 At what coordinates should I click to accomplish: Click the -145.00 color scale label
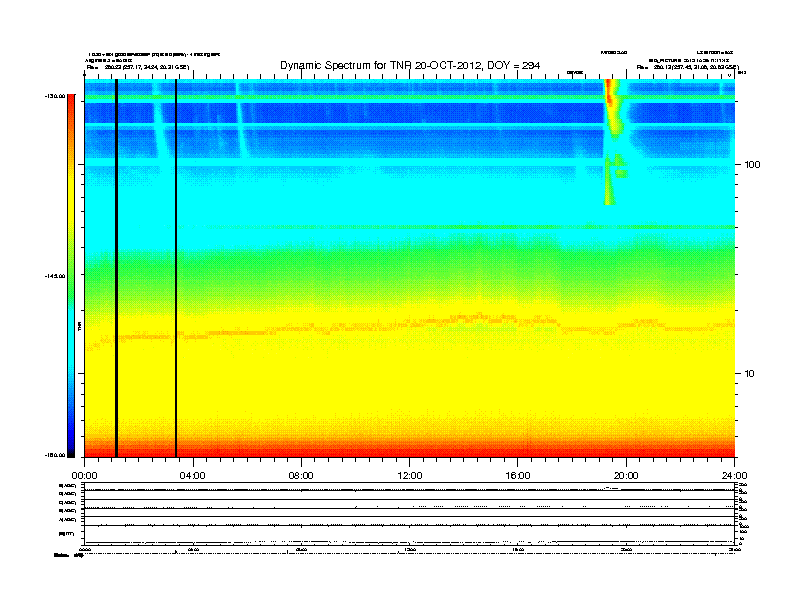click(55, 276)
